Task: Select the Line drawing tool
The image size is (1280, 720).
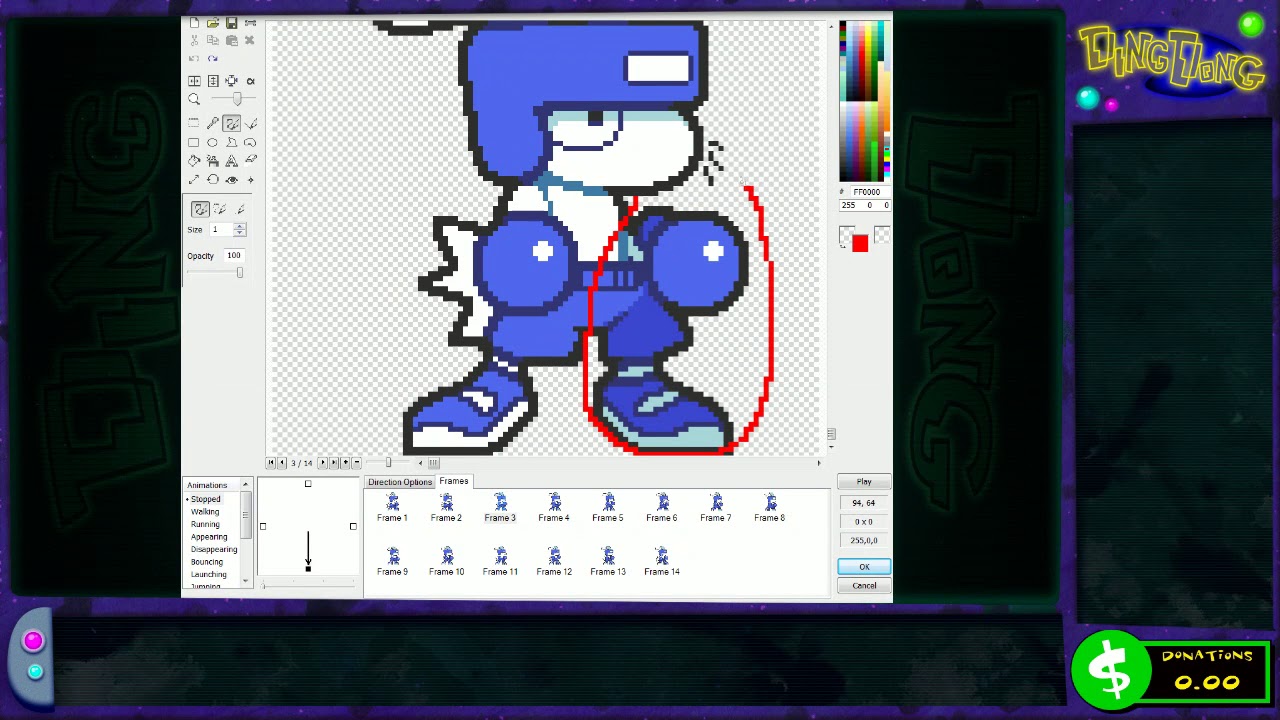Action: tap(250, 123)
